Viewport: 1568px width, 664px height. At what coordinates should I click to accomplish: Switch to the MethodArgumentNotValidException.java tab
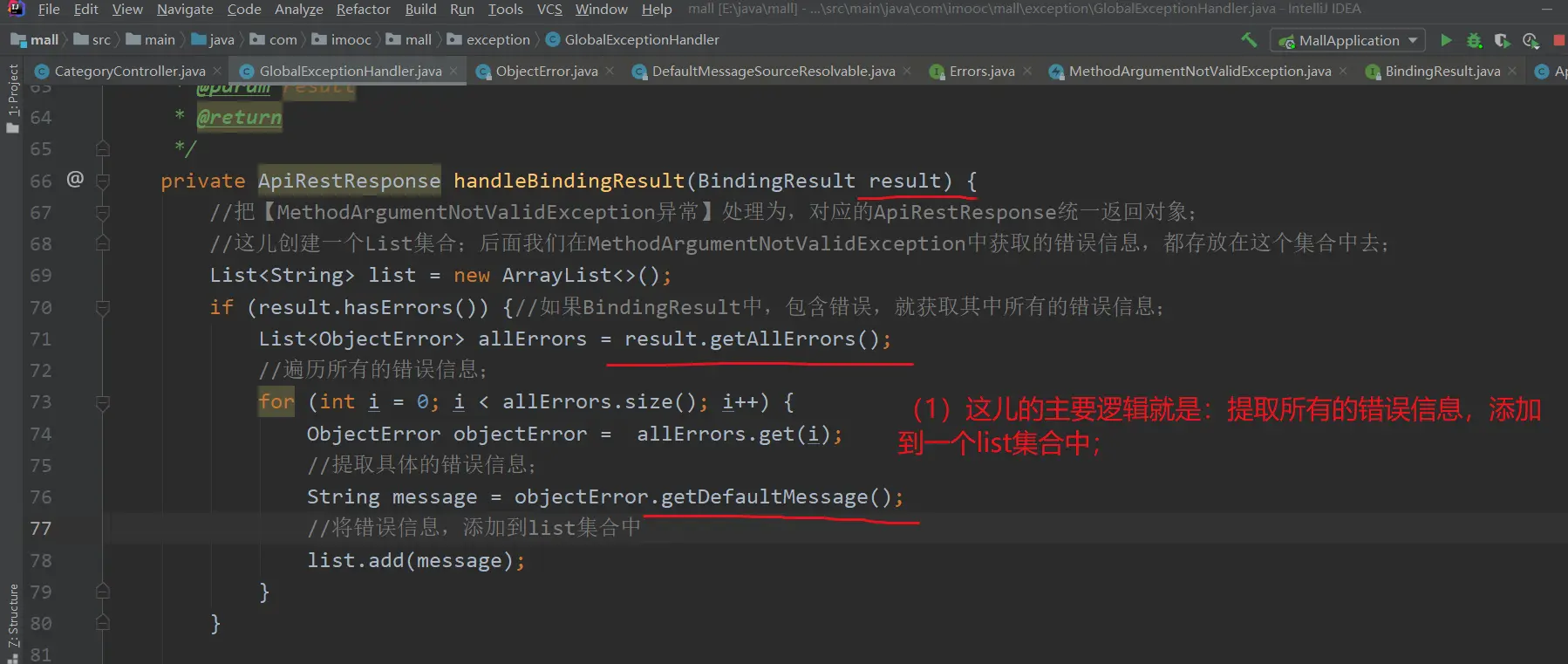click(1200, 72)
